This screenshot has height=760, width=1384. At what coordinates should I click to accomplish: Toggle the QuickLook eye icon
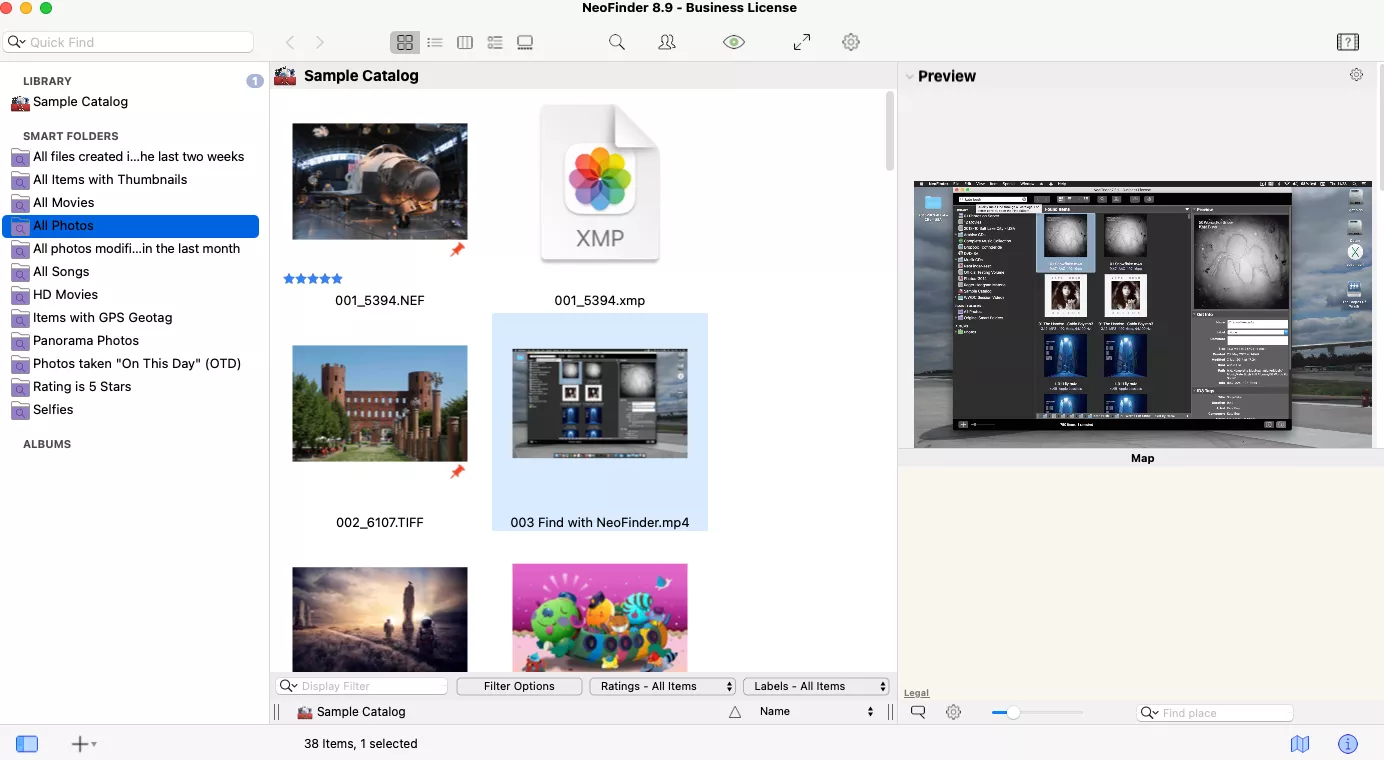(734, 42)
